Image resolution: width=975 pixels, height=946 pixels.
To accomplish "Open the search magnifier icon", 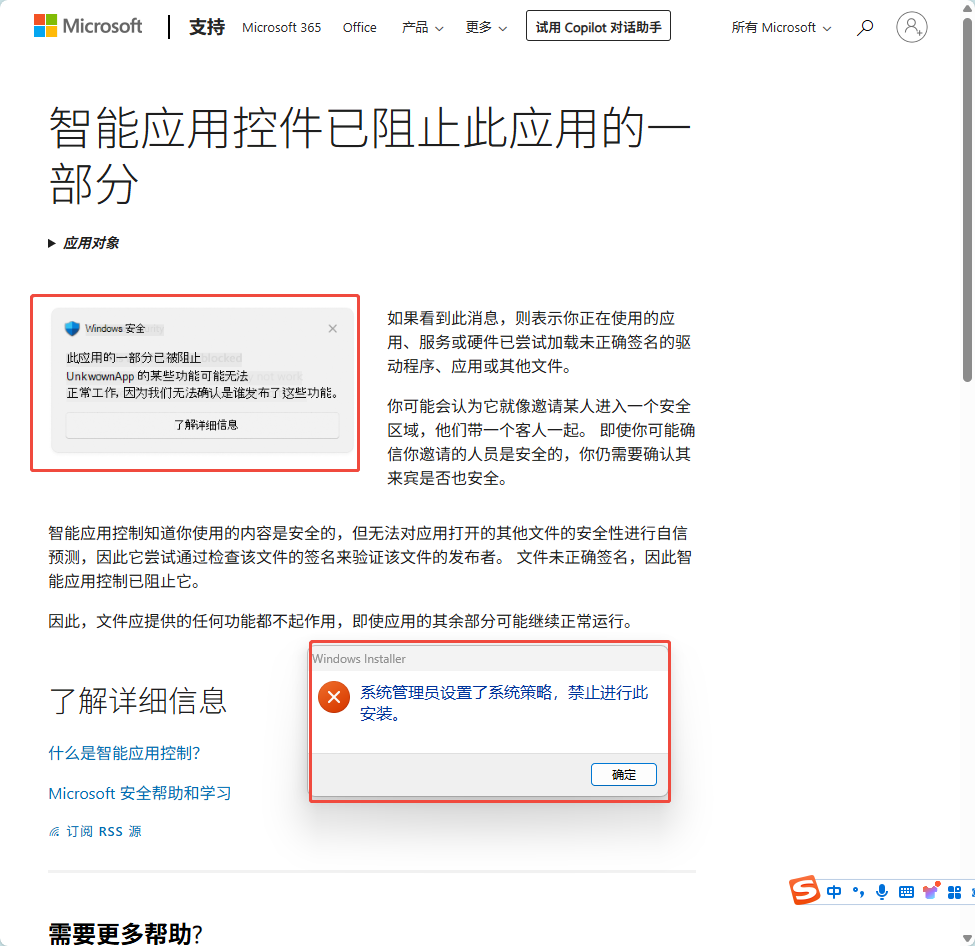I will (x=864, y=27).
